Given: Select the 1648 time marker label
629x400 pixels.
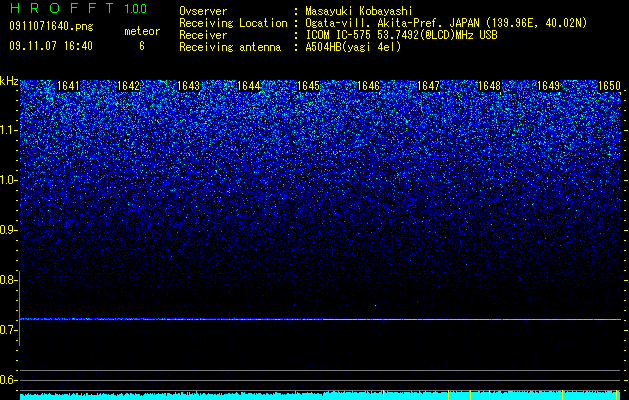Looking at the screenshot, I should (489, 86).
